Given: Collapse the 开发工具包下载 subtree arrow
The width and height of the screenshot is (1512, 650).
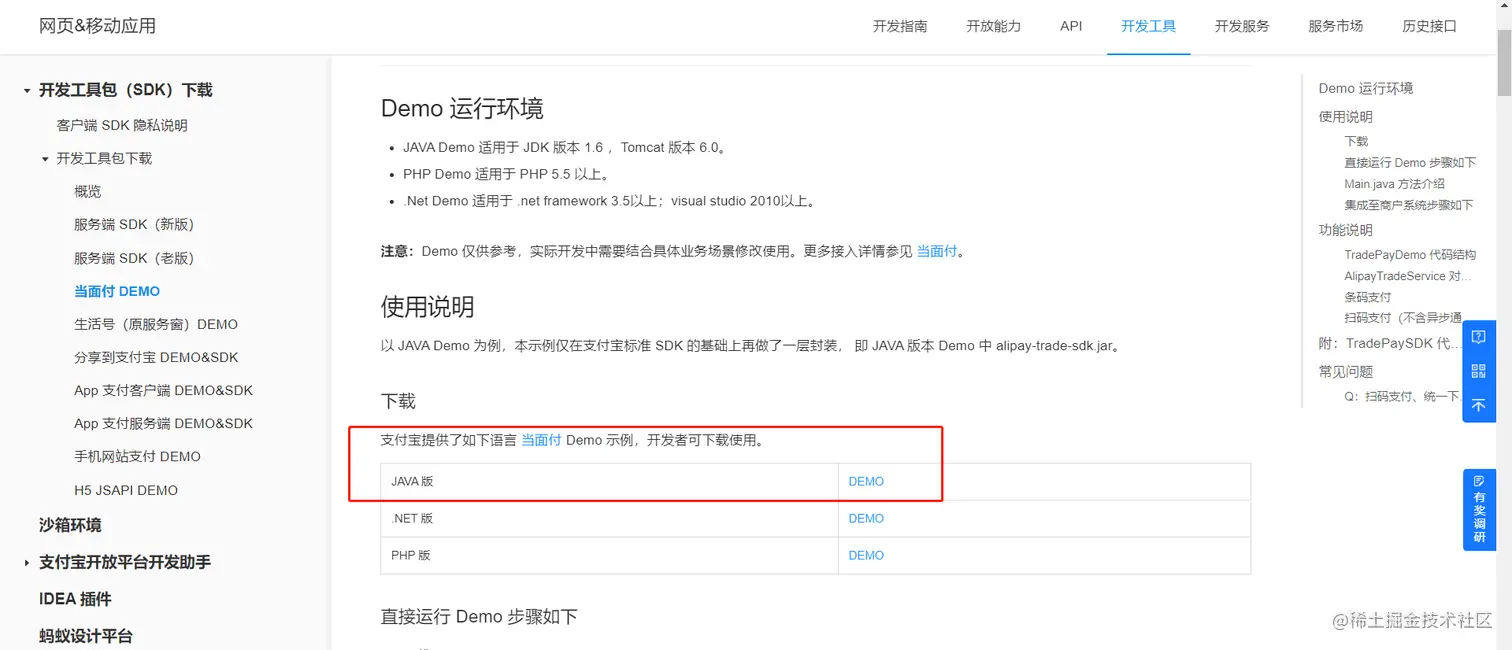Looking at the screenshot, I should 45,159.
